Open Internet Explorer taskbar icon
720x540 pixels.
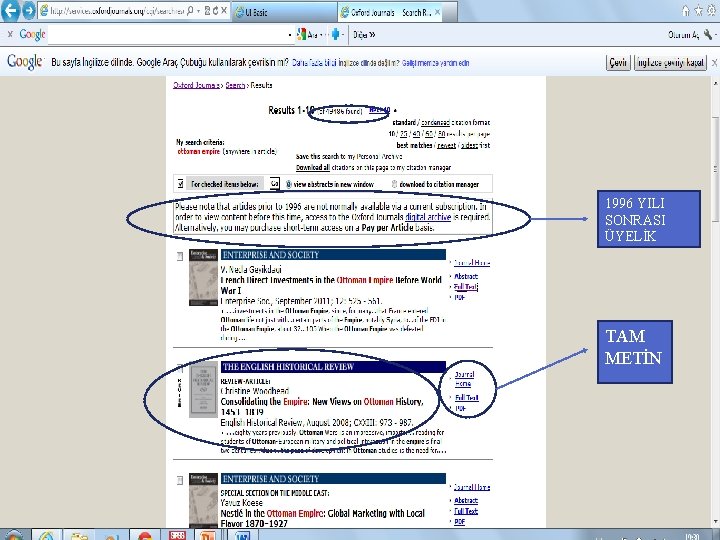pos(45,535)
